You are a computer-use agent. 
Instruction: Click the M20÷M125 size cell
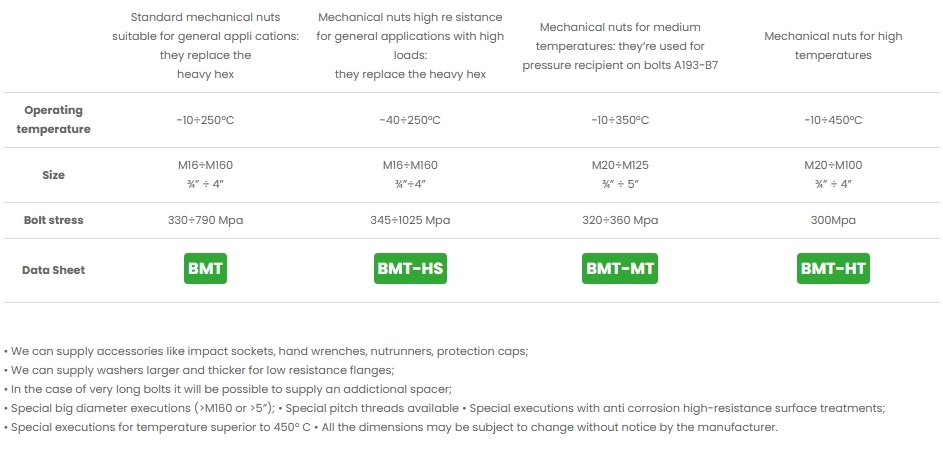pos(620,165)
